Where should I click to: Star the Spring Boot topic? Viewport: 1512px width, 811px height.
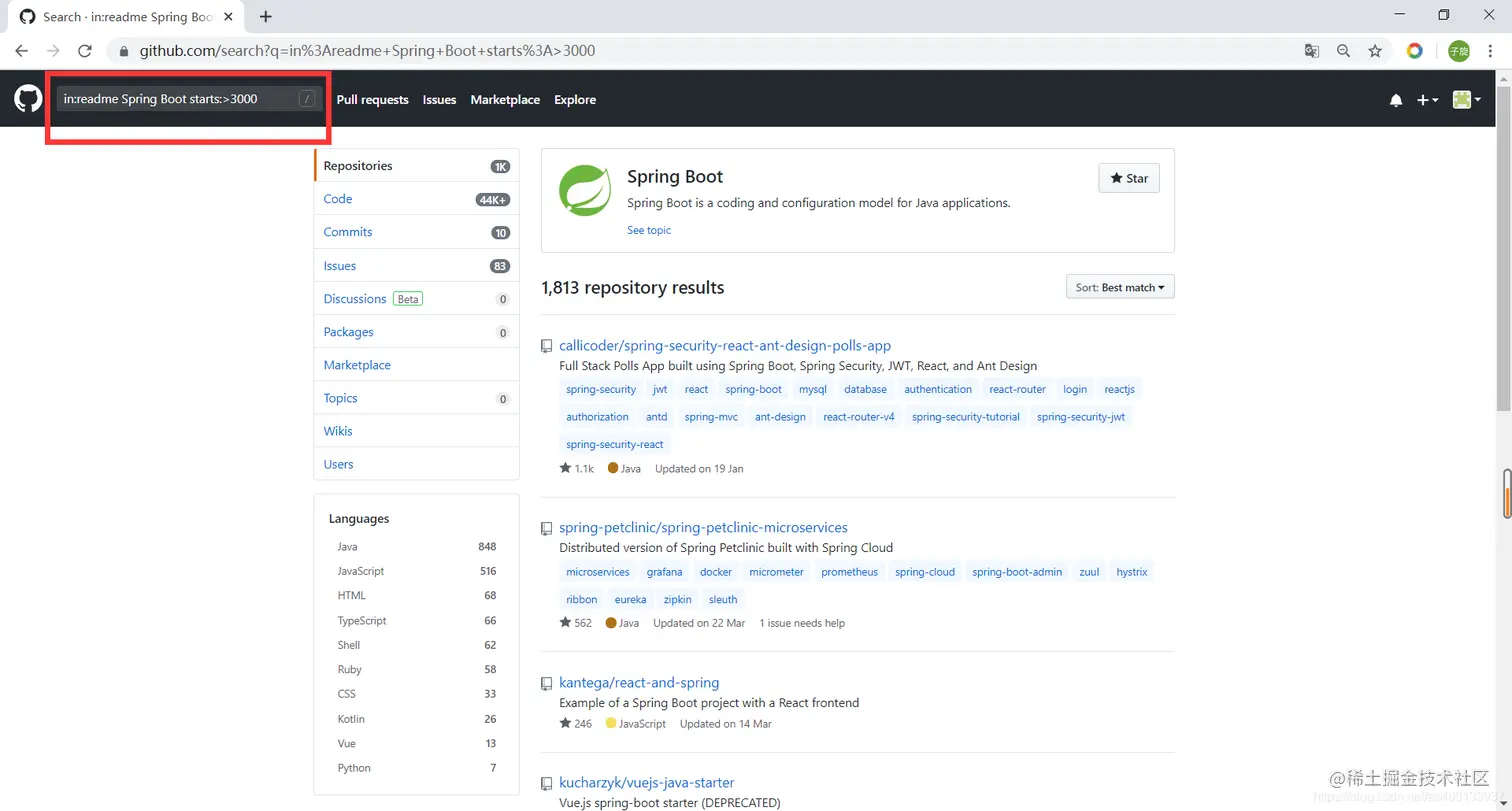[x=1129, y=178]
